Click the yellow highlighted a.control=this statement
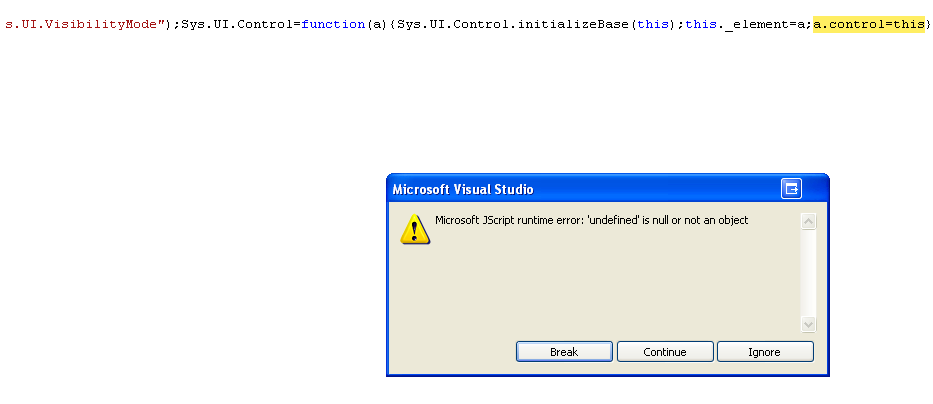 868,23
